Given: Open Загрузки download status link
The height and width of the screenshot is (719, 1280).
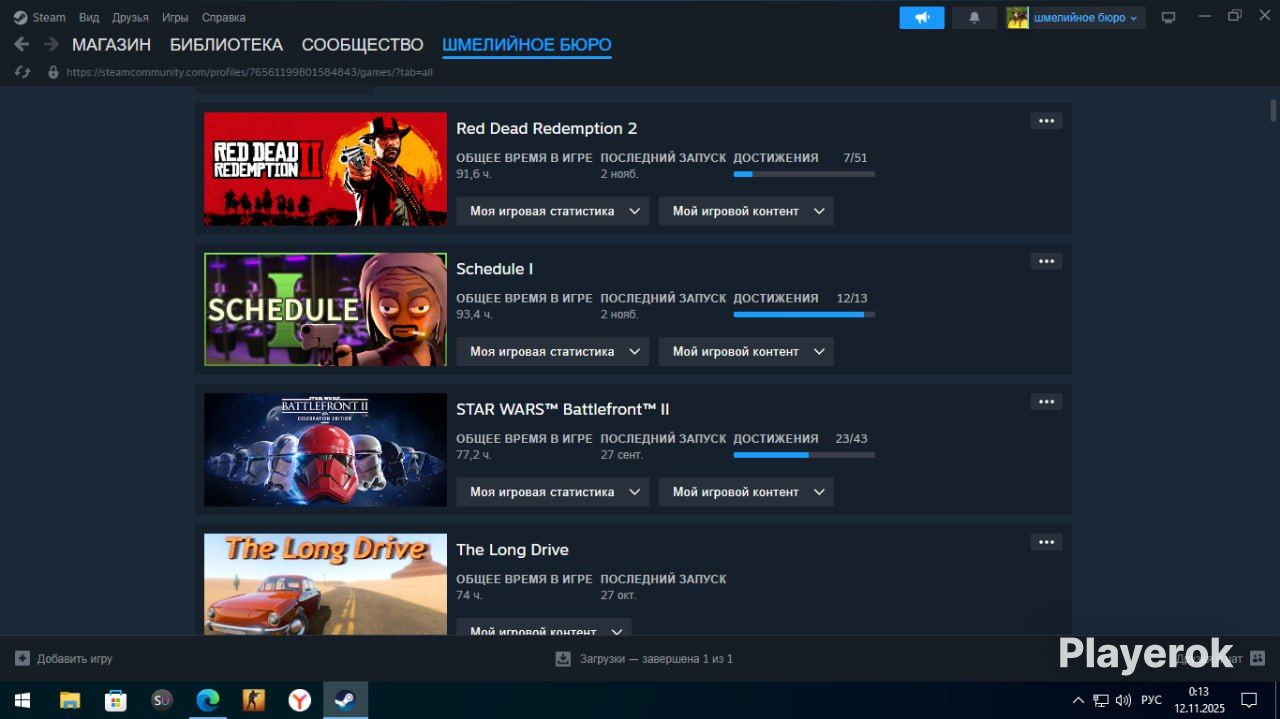Looking at the screenshot, I should point(644,659).
